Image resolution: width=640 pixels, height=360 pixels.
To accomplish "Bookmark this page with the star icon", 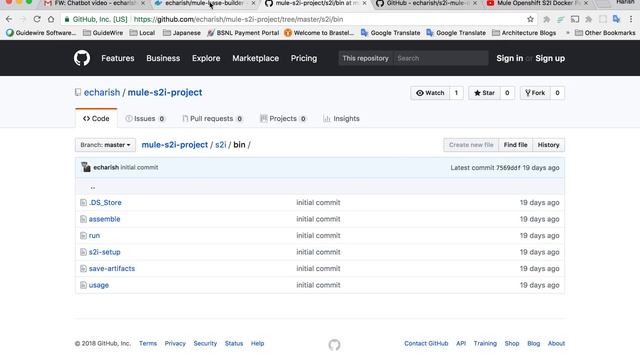I will pos(530,19).
